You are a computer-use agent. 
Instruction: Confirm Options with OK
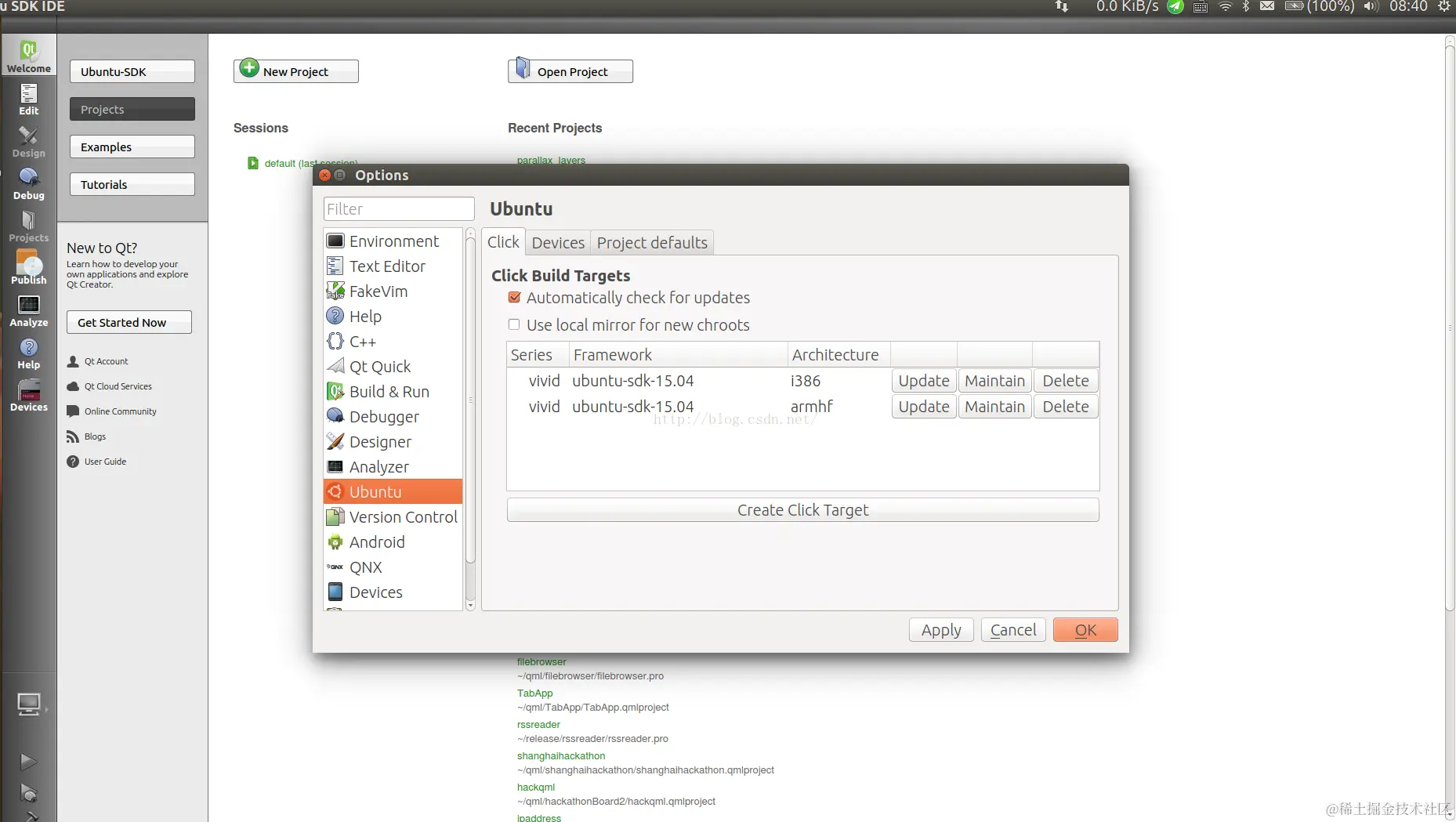1085,630
